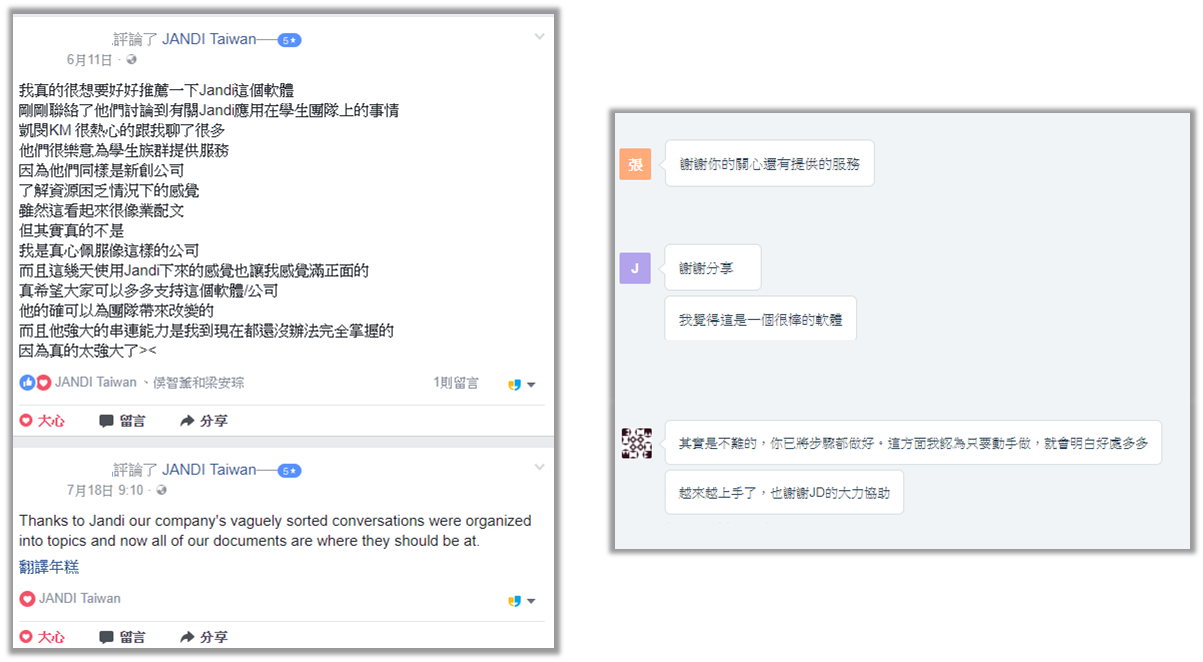1203x662 pixels.
Task: Click the purple J avatar in the chat
Action: click(635, 268)
